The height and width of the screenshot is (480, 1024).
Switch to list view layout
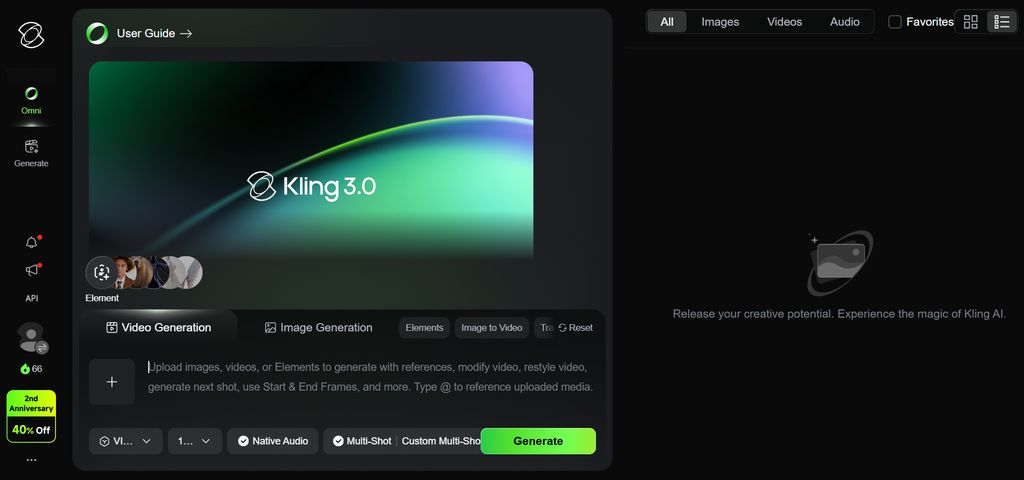pos(1002,22)
